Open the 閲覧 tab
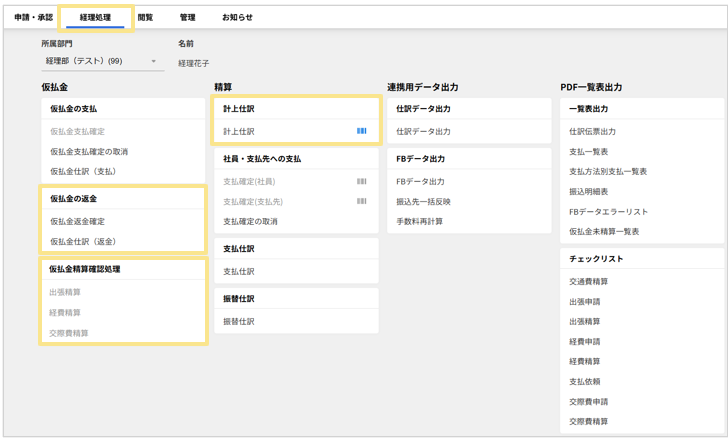 point(145,17)
